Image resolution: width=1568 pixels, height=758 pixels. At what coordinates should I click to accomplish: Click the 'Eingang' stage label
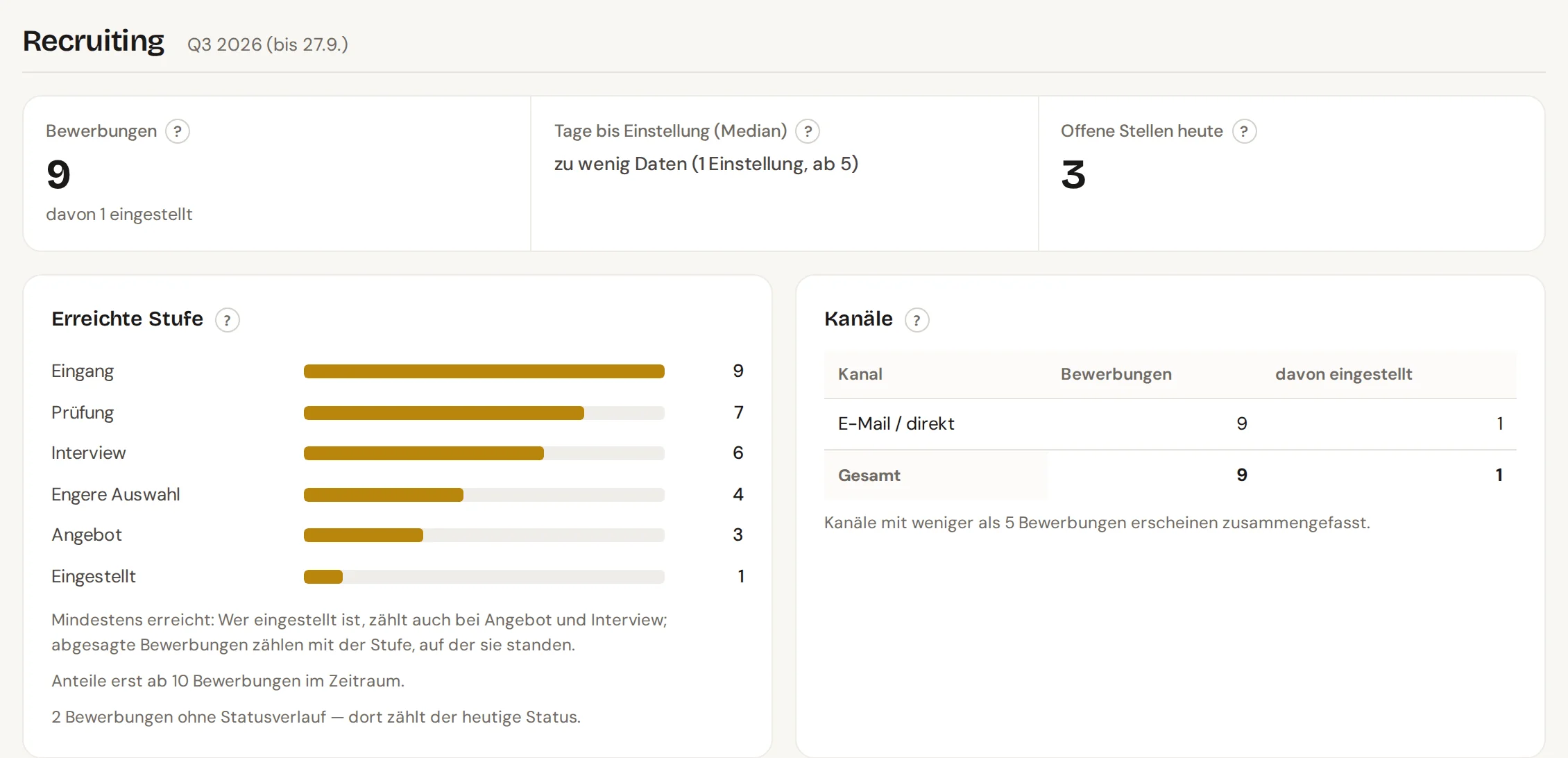(83, 371)
